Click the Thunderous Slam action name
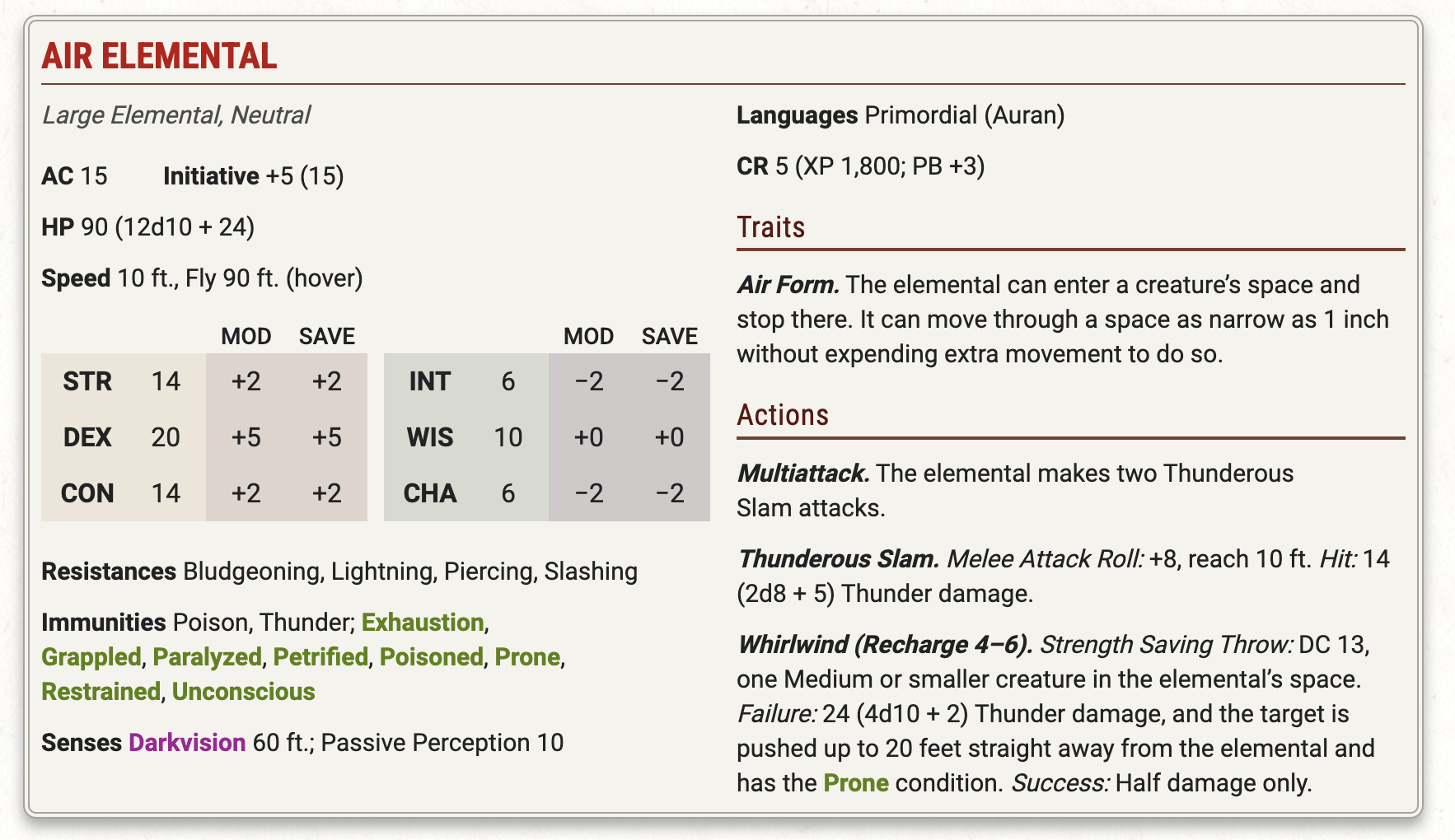The width and height of the screenshot is (1455, 840). (839, 558)
